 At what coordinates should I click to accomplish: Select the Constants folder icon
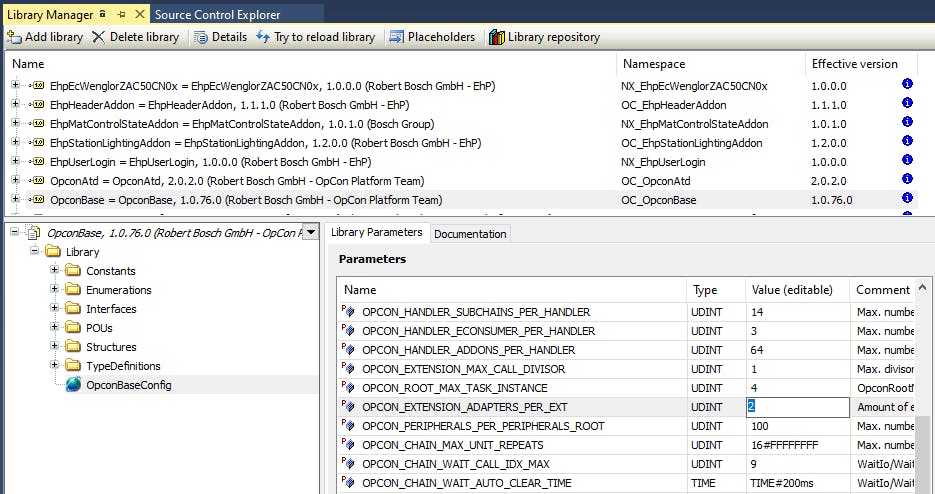73,271
